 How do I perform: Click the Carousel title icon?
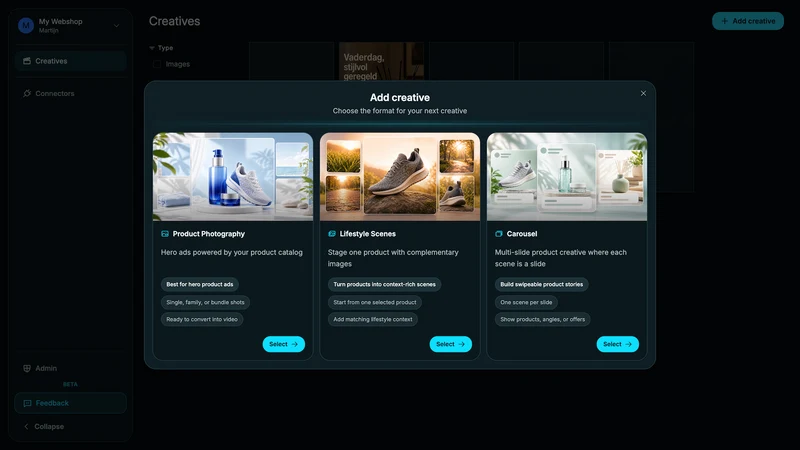(x=498, y=234)
